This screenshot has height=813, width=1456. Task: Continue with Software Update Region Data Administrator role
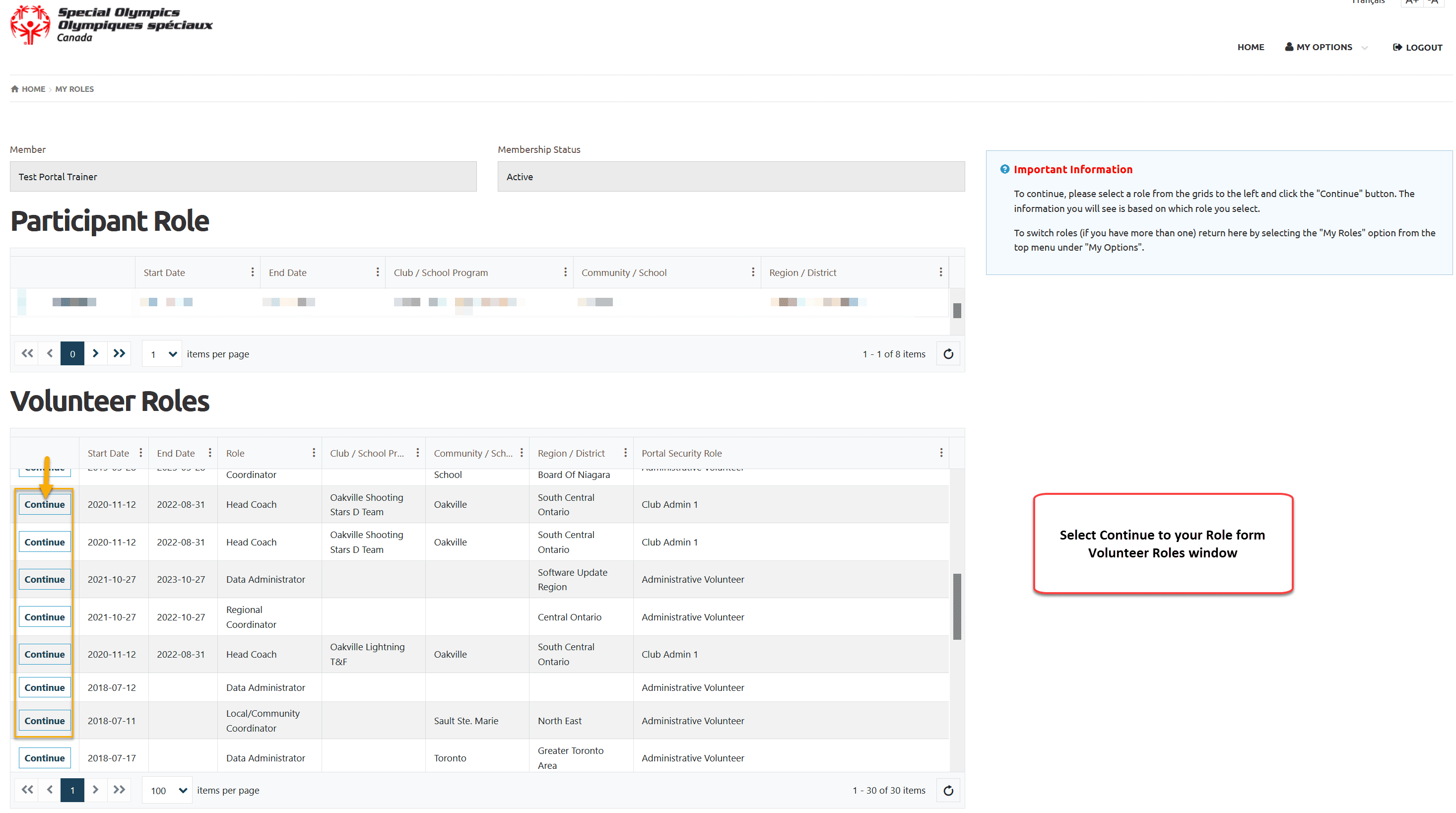(x=45, y=579)
